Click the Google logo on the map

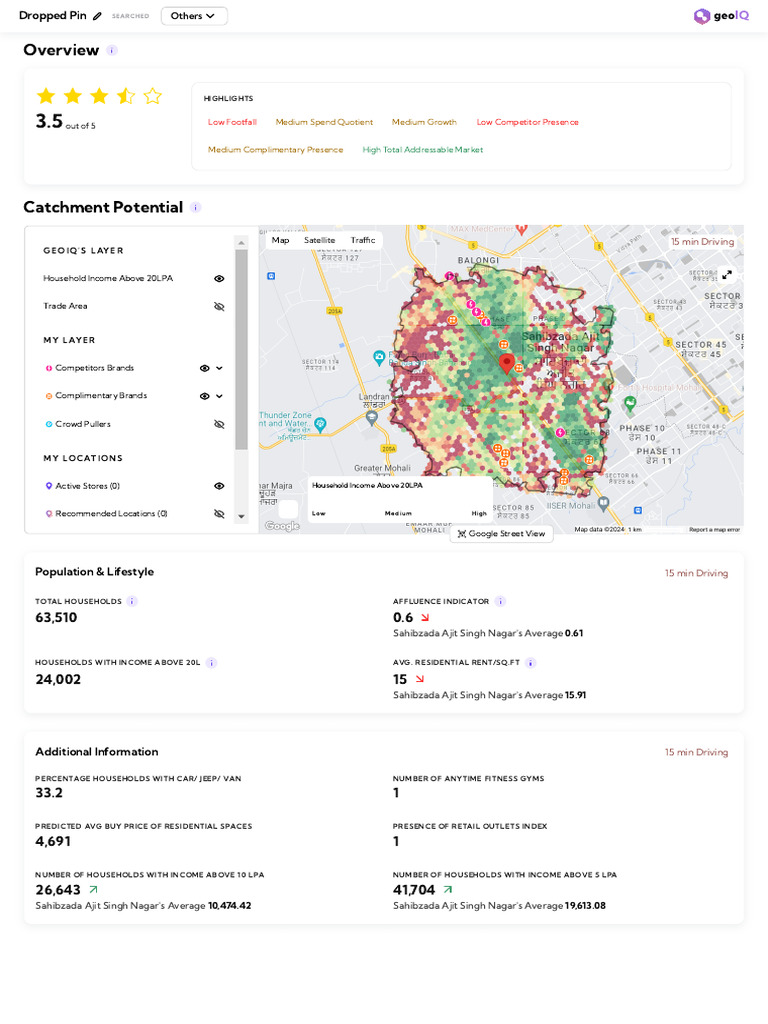tap(282, 526)
